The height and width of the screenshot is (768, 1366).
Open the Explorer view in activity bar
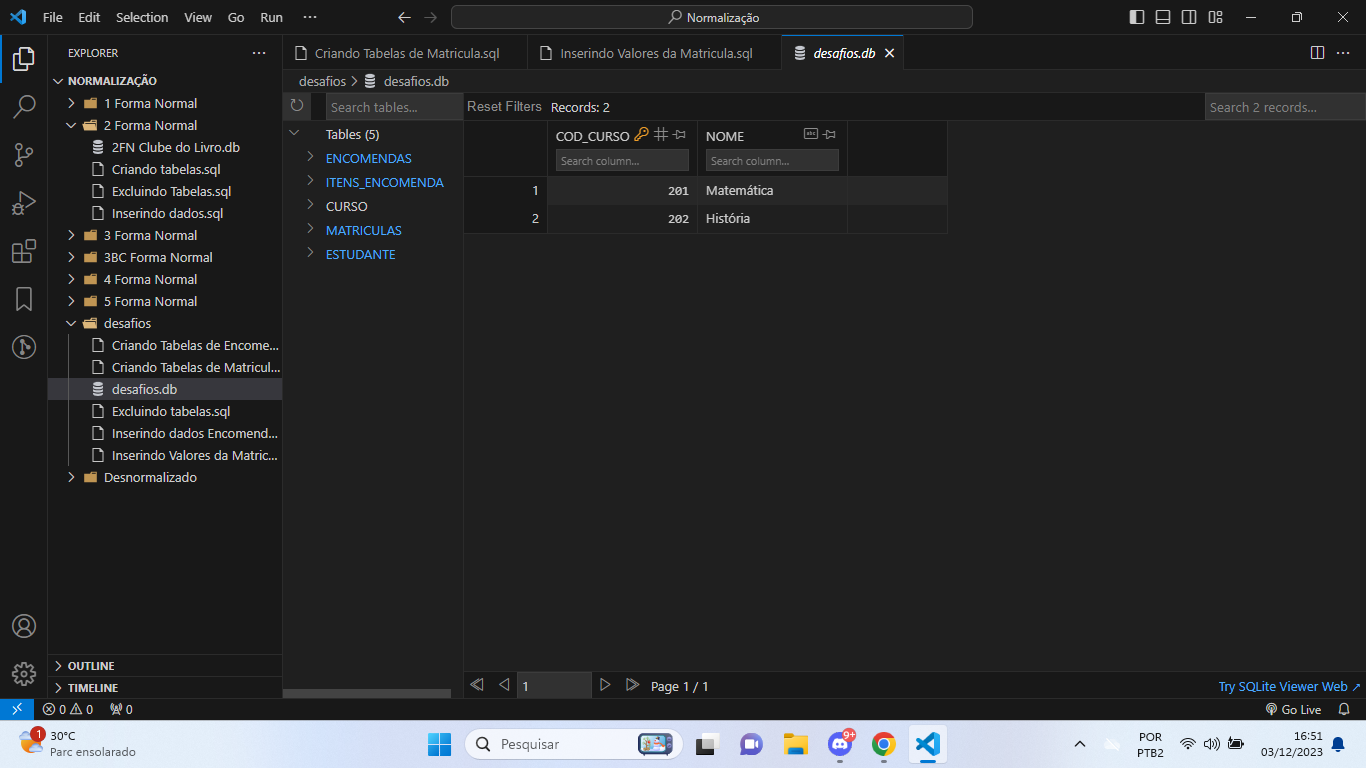pos(24,59)
